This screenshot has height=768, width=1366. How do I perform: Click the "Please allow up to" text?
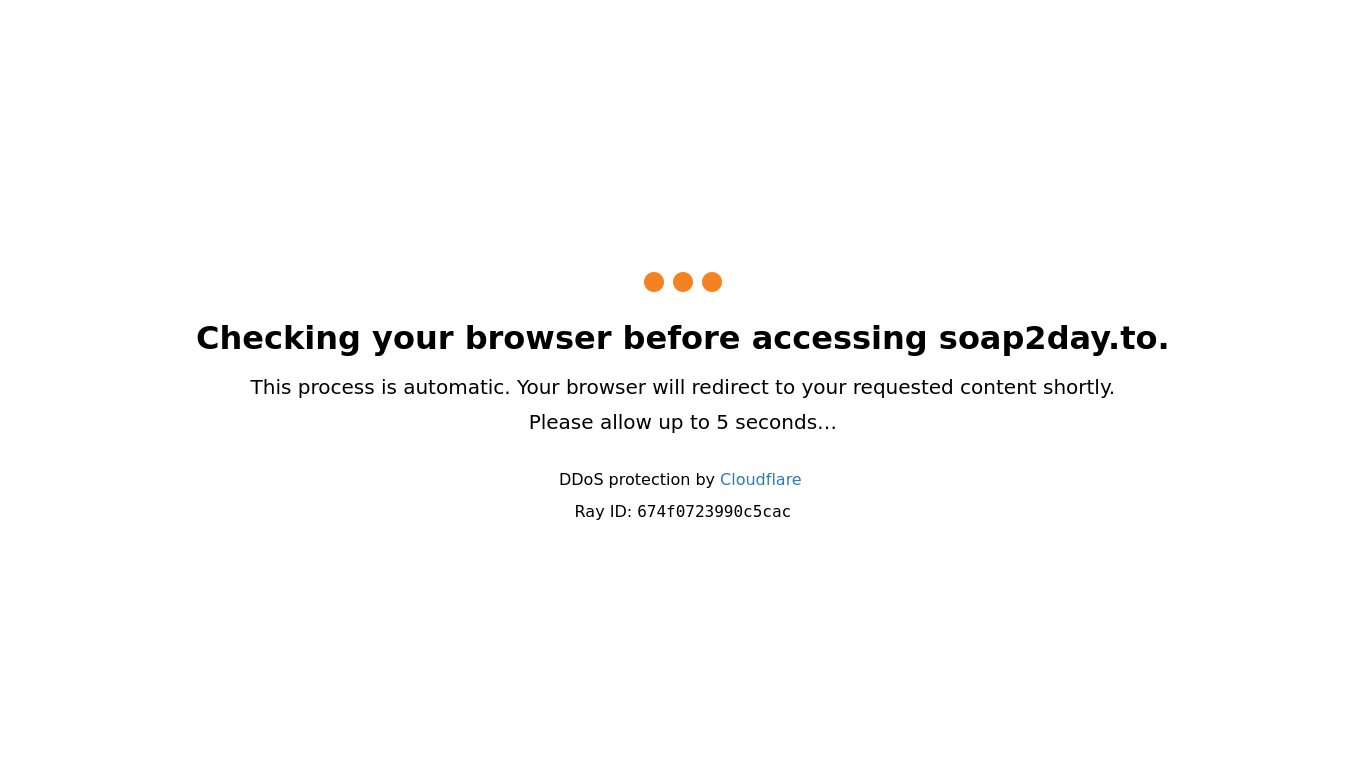(620, 423)
